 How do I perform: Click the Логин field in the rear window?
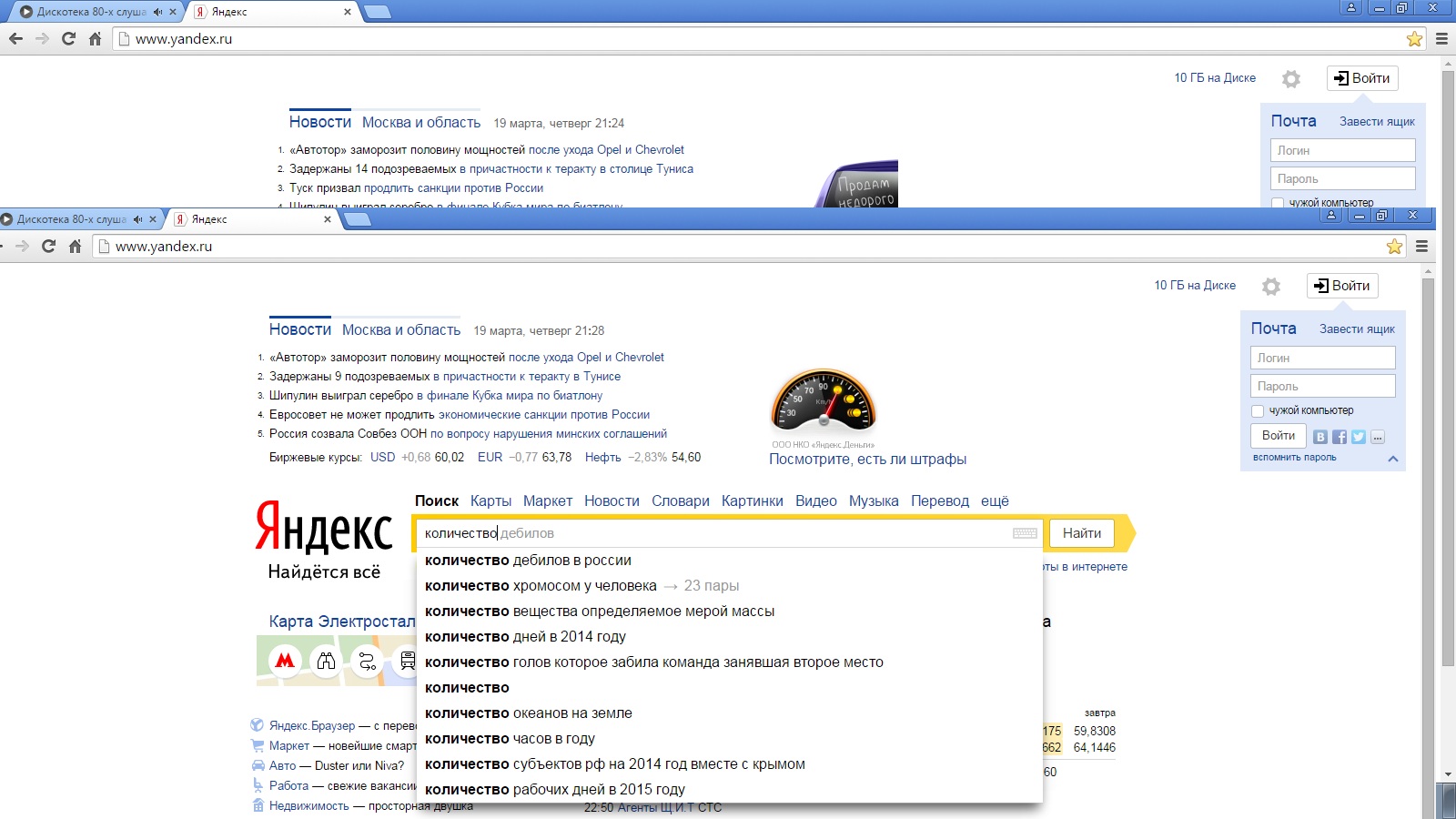point(1342,150)
